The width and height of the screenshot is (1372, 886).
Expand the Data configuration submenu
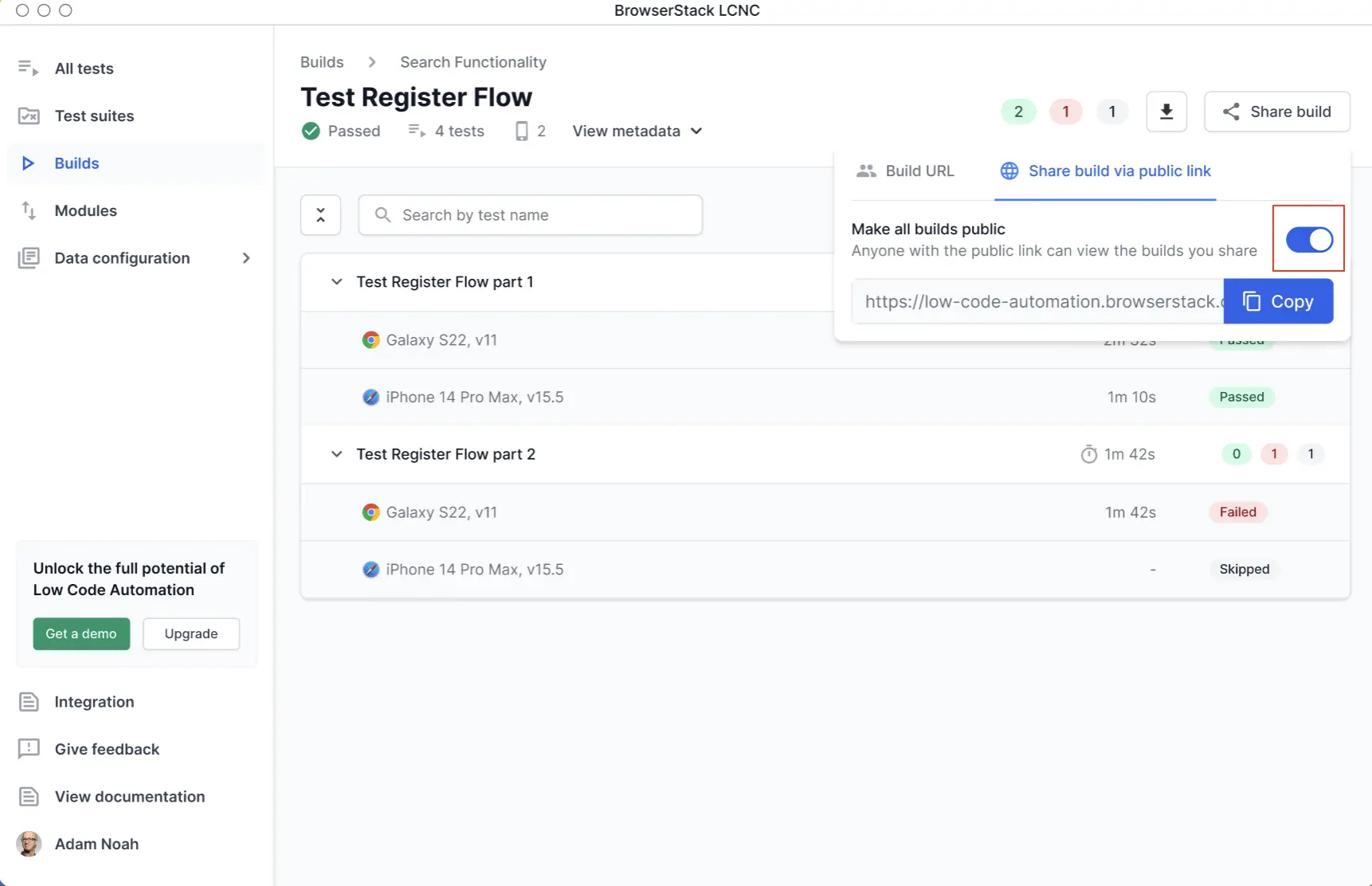[x=246, y=258]
